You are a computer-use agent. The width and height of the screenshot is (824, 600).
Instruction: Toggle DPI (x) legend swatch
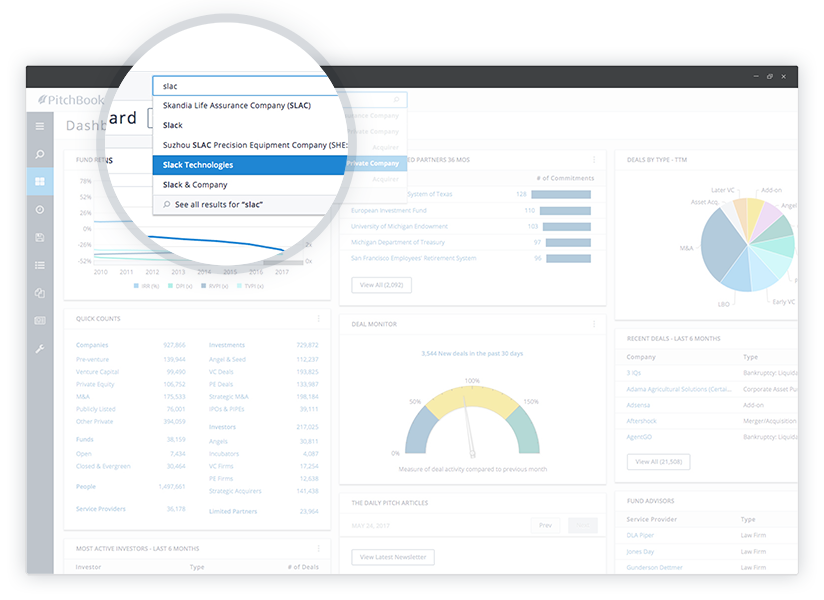click(x=170, y=286)
